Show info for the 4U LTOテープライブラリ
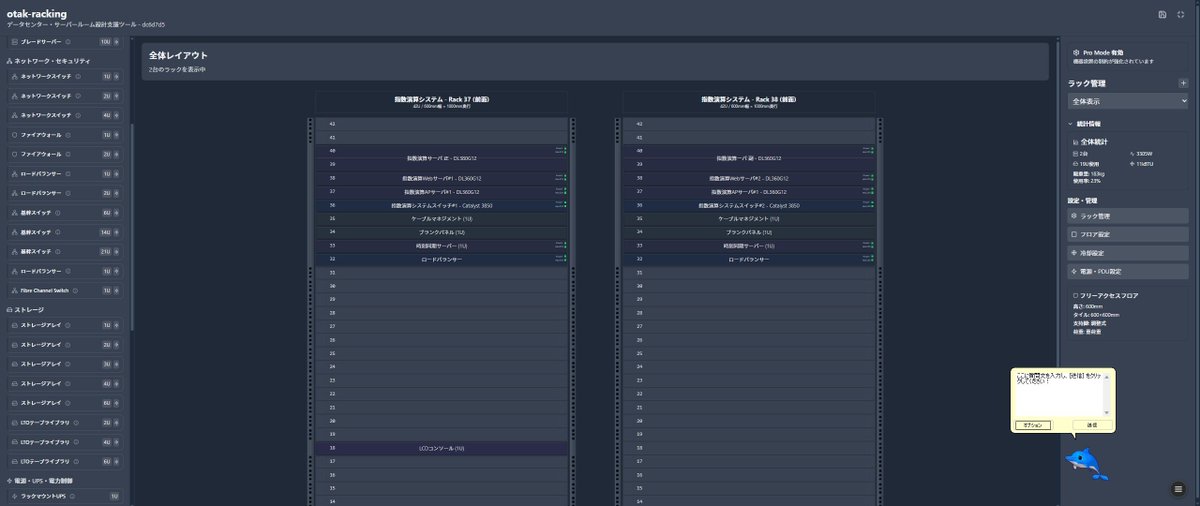 tap(77, 442)
